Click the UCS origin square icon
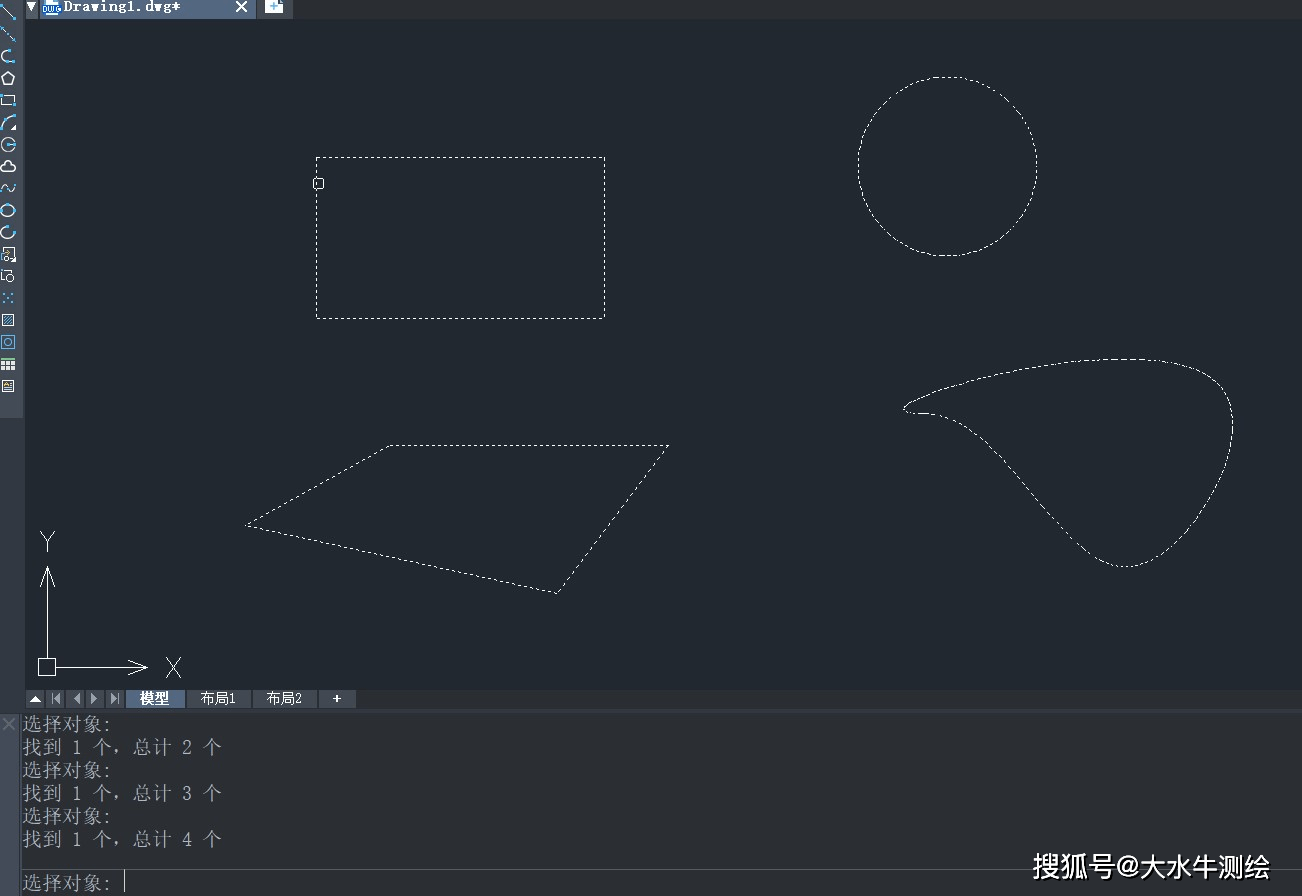The image size is (1302, 896). click(x=47, y=667)
